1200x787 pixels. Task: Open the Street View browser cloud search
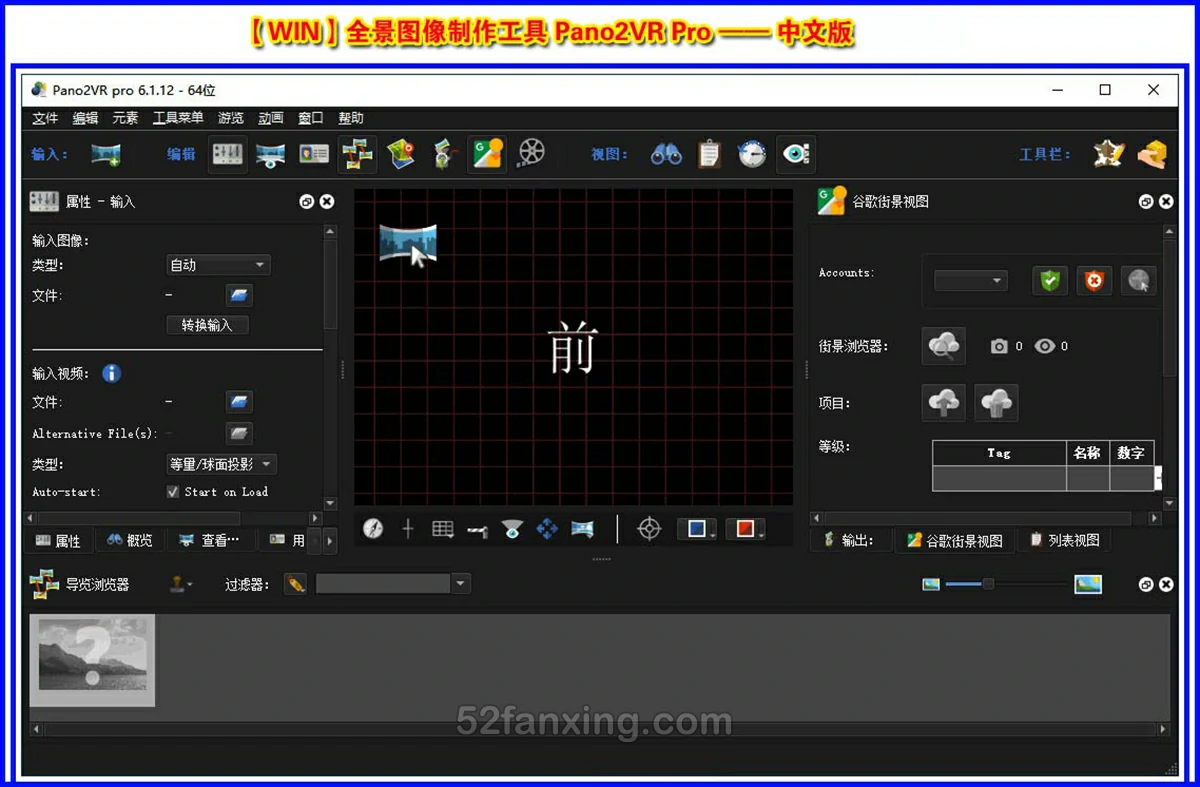[944, 346]
